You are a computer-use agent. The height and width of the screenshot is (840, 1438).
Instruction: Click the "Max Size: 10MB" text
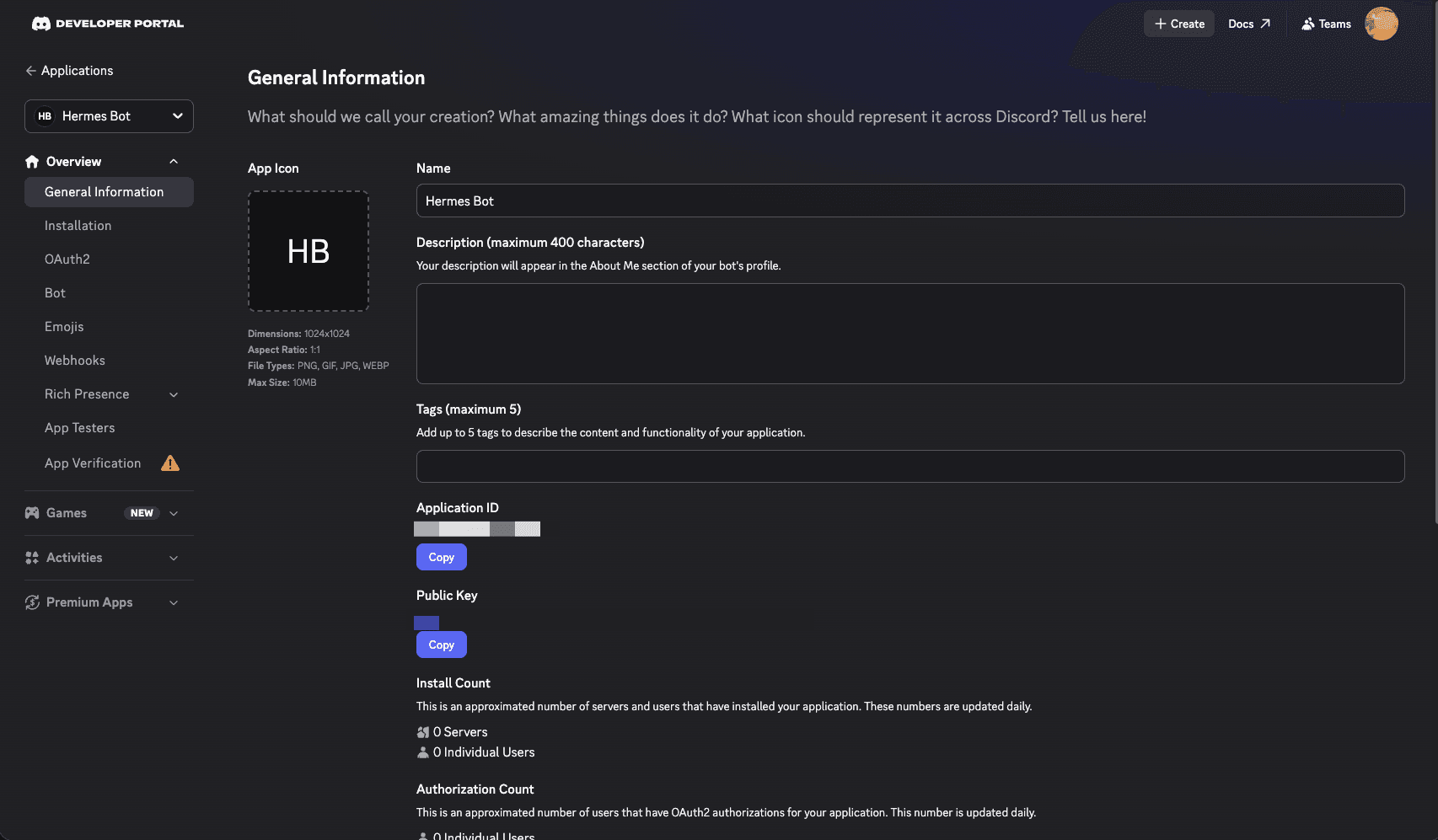282,383
